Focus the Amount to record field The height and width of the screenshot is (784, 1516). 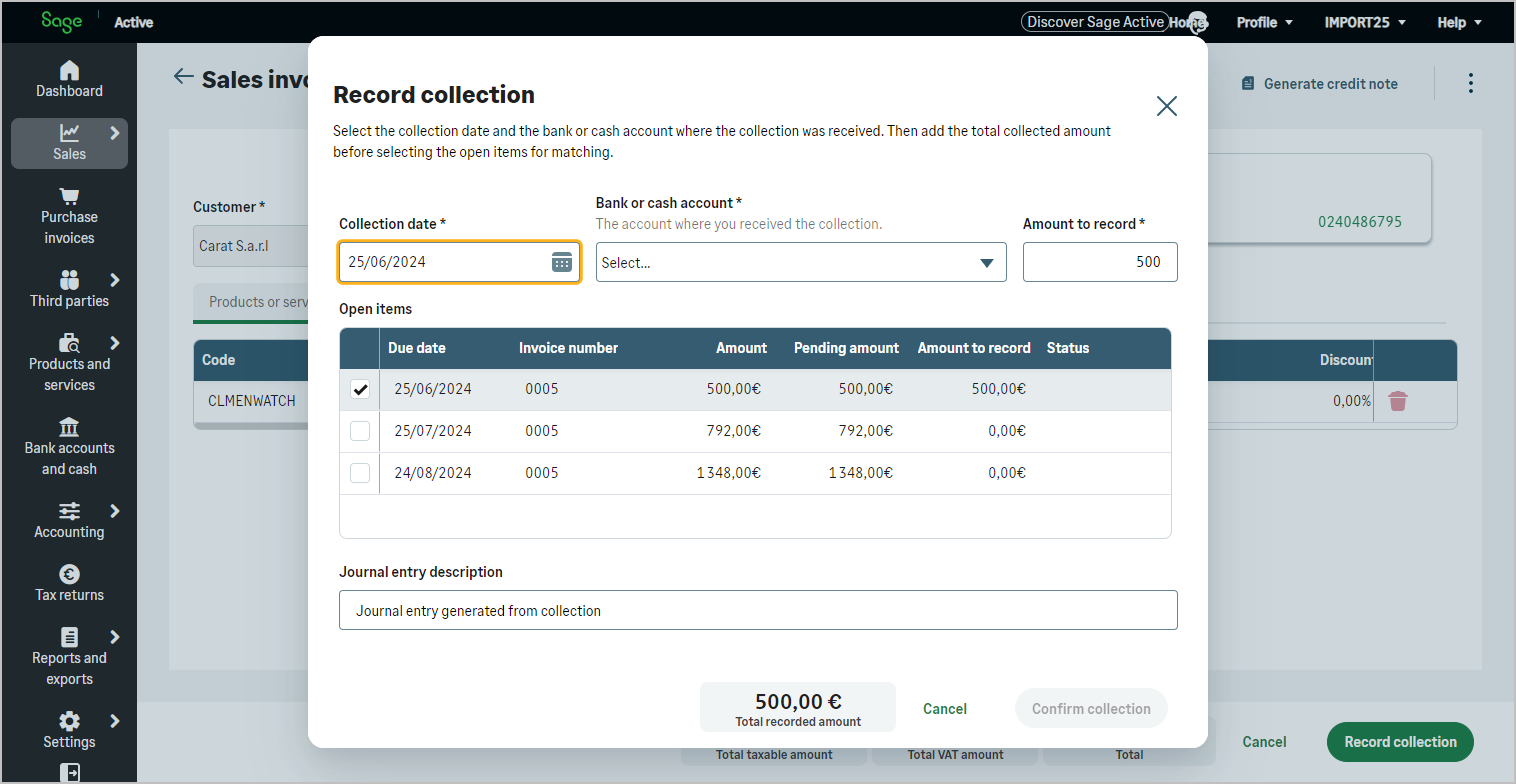1100,262
